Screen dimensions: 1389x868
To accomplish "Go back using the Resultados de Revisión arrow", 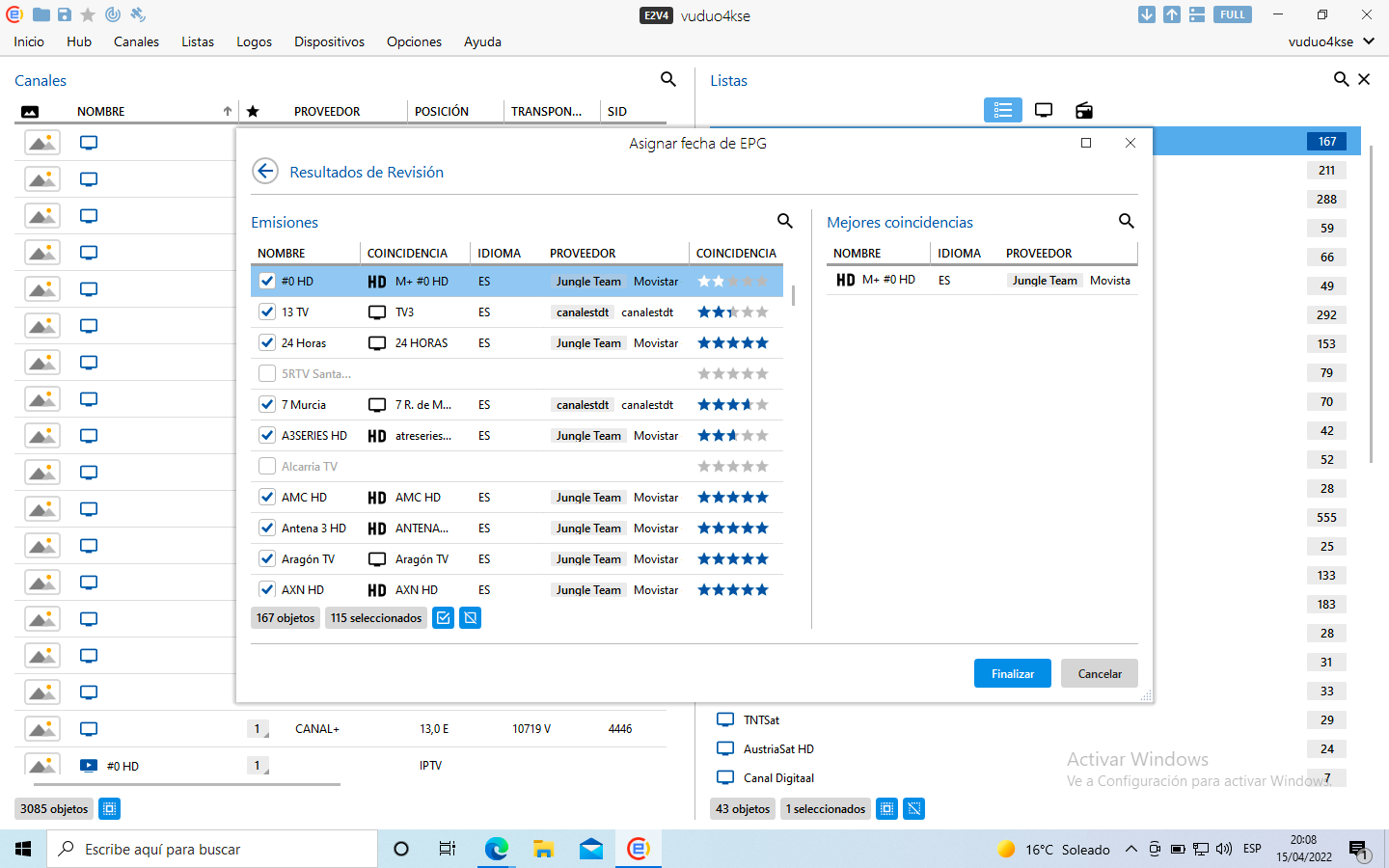I will [265, 172].
